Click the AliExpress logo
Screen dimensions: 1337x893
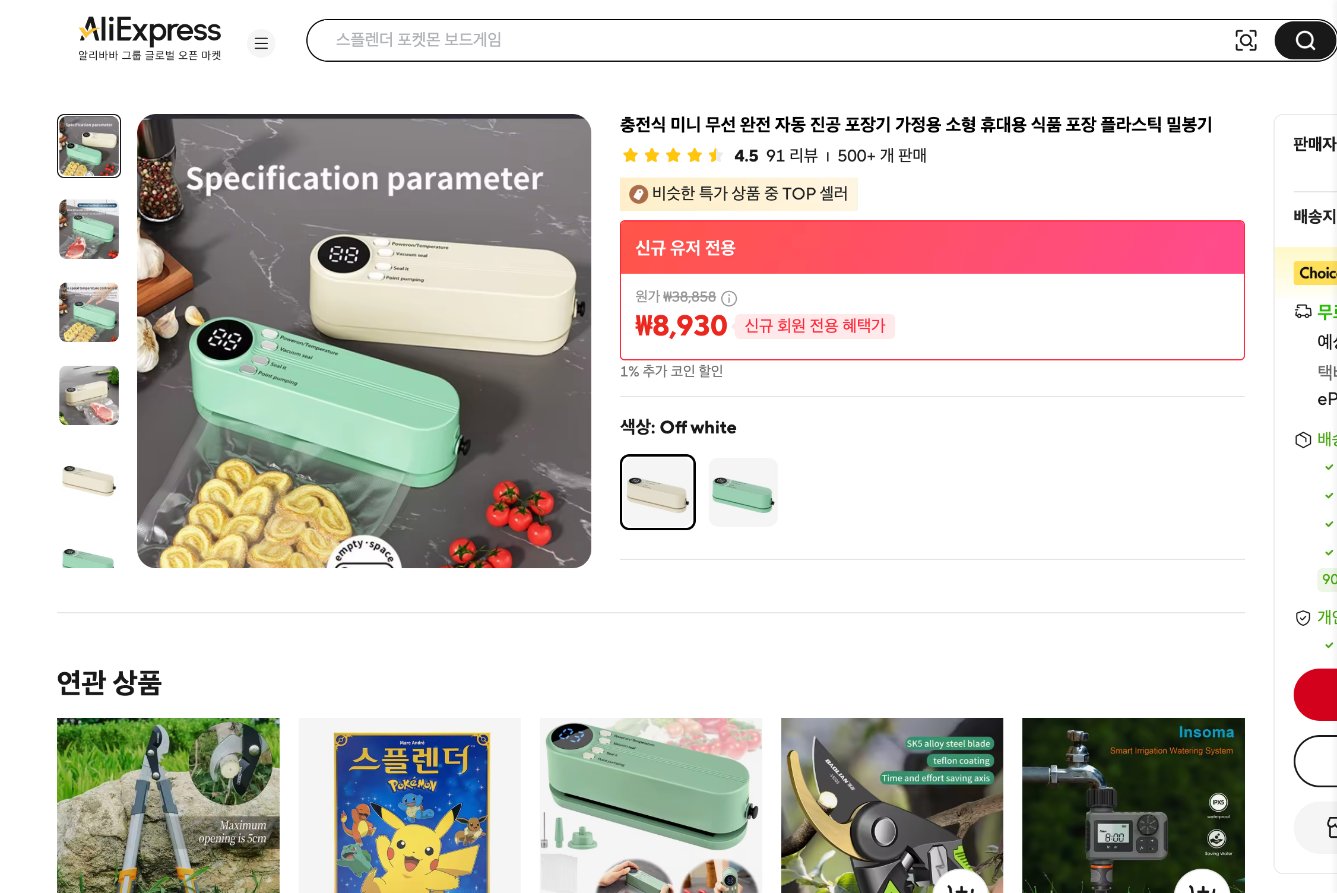[x=149, y=31]
